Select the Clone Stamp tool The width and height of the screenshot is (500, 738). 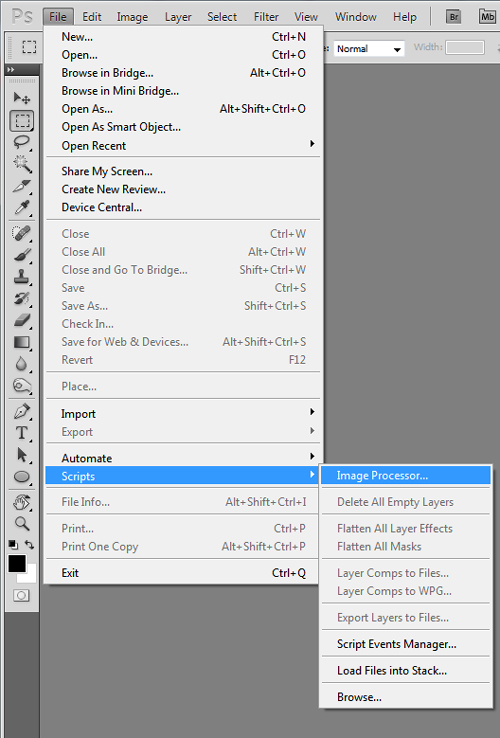coord(22,277)
